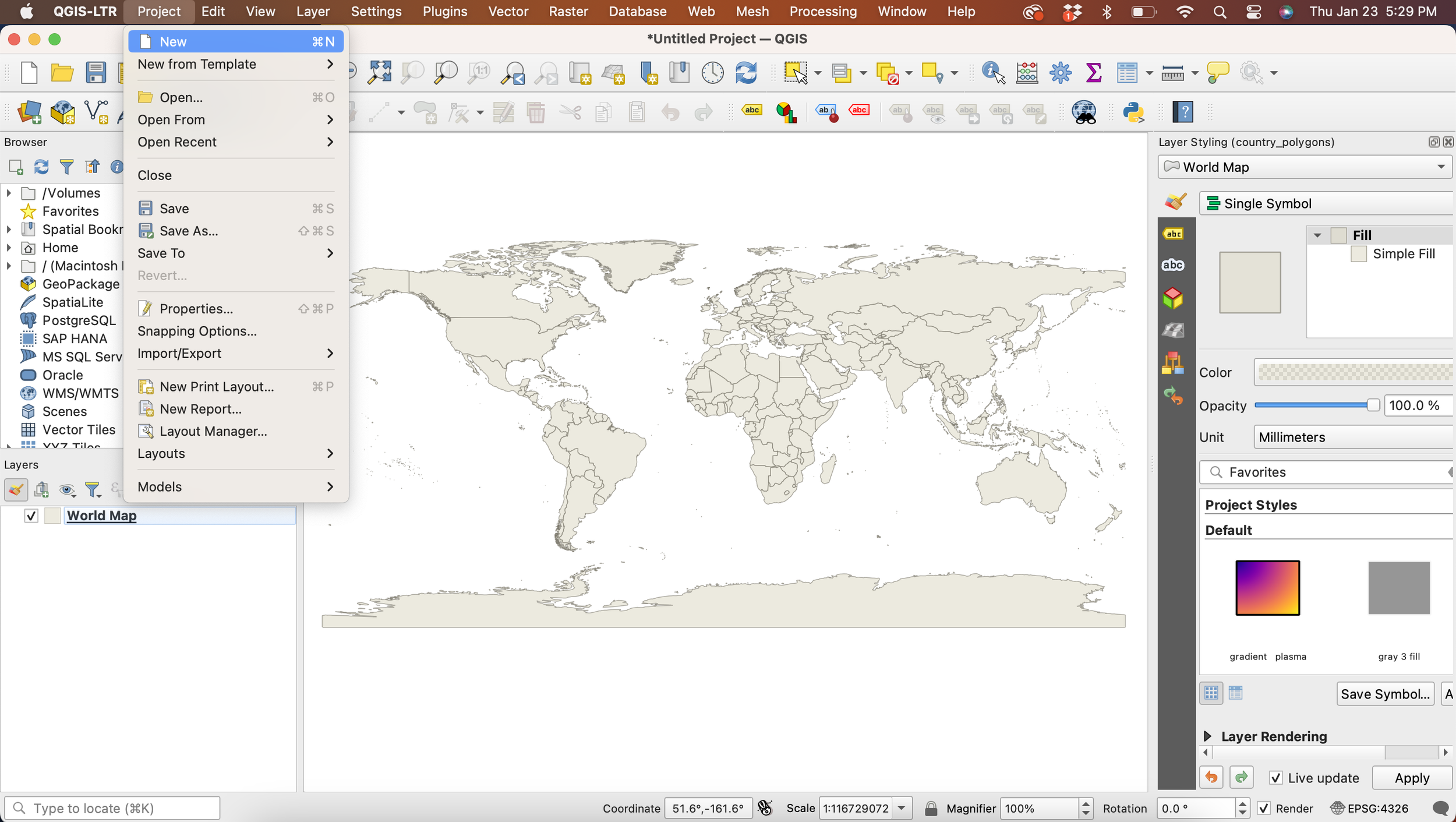Click the undo style arrow button

coord(1211,778)
